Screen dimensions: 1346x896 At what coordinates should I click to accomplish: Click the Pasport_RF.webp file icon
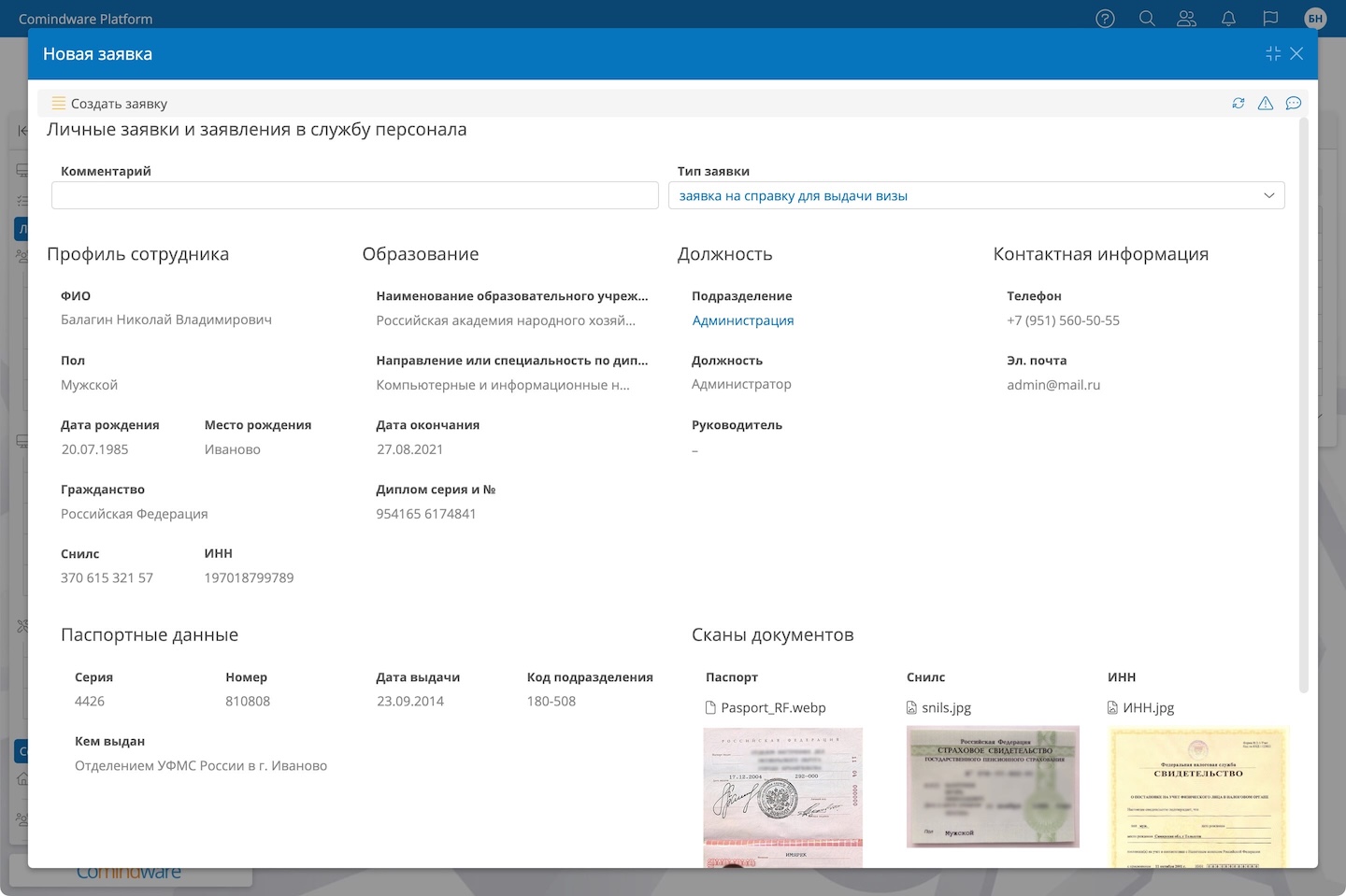click(x=710, y=708)
